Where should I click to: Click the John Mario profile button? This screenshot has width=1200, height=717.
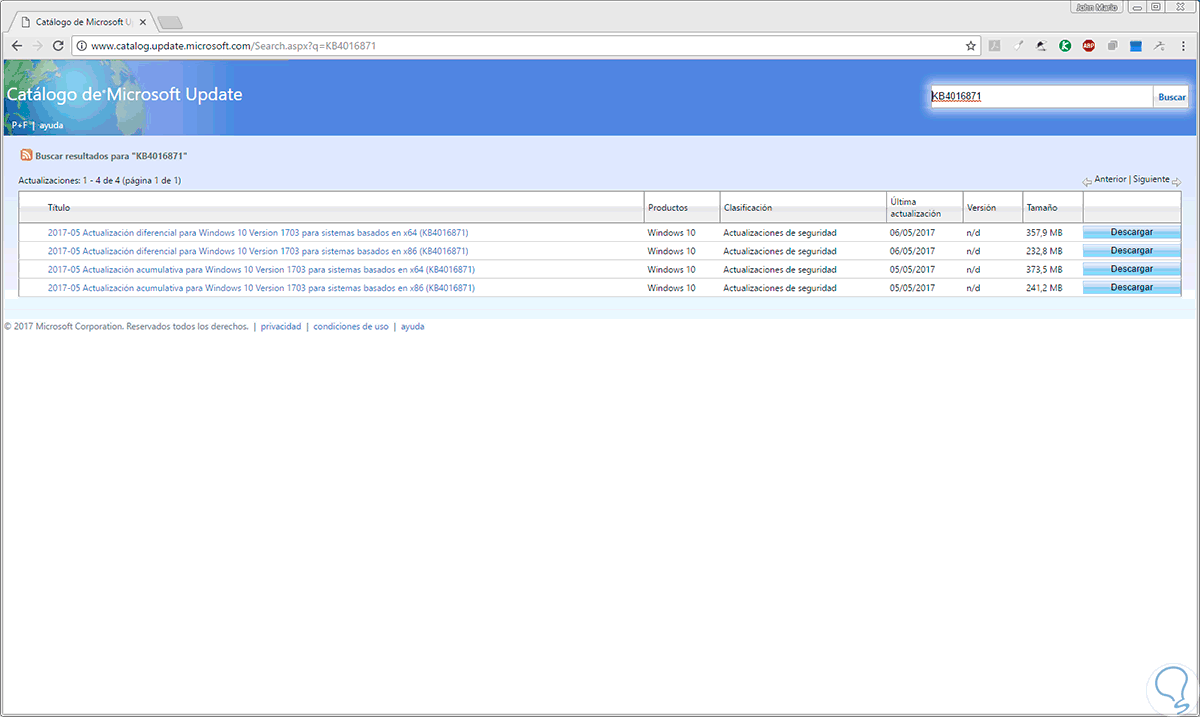coord(1098,7)
